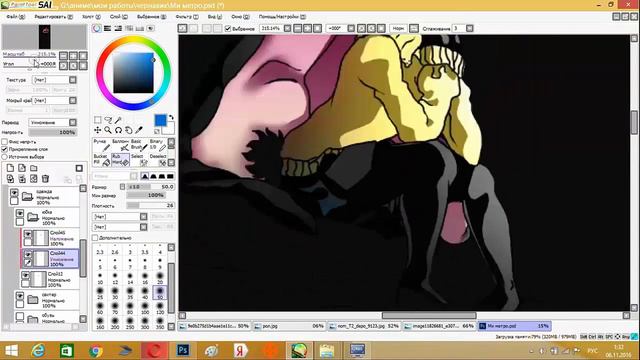Switch to the pon.jpg document tab
This screenshot has height=360, width=640.
(289, 326)
